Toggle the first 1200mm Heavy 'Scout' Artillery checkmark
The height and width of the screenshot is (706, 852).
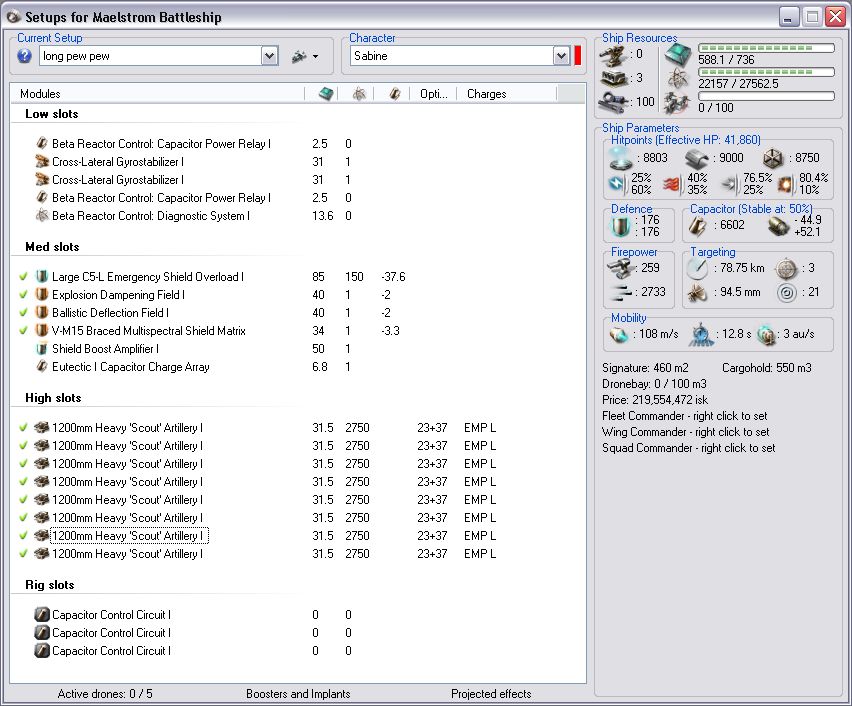[23, 428]
